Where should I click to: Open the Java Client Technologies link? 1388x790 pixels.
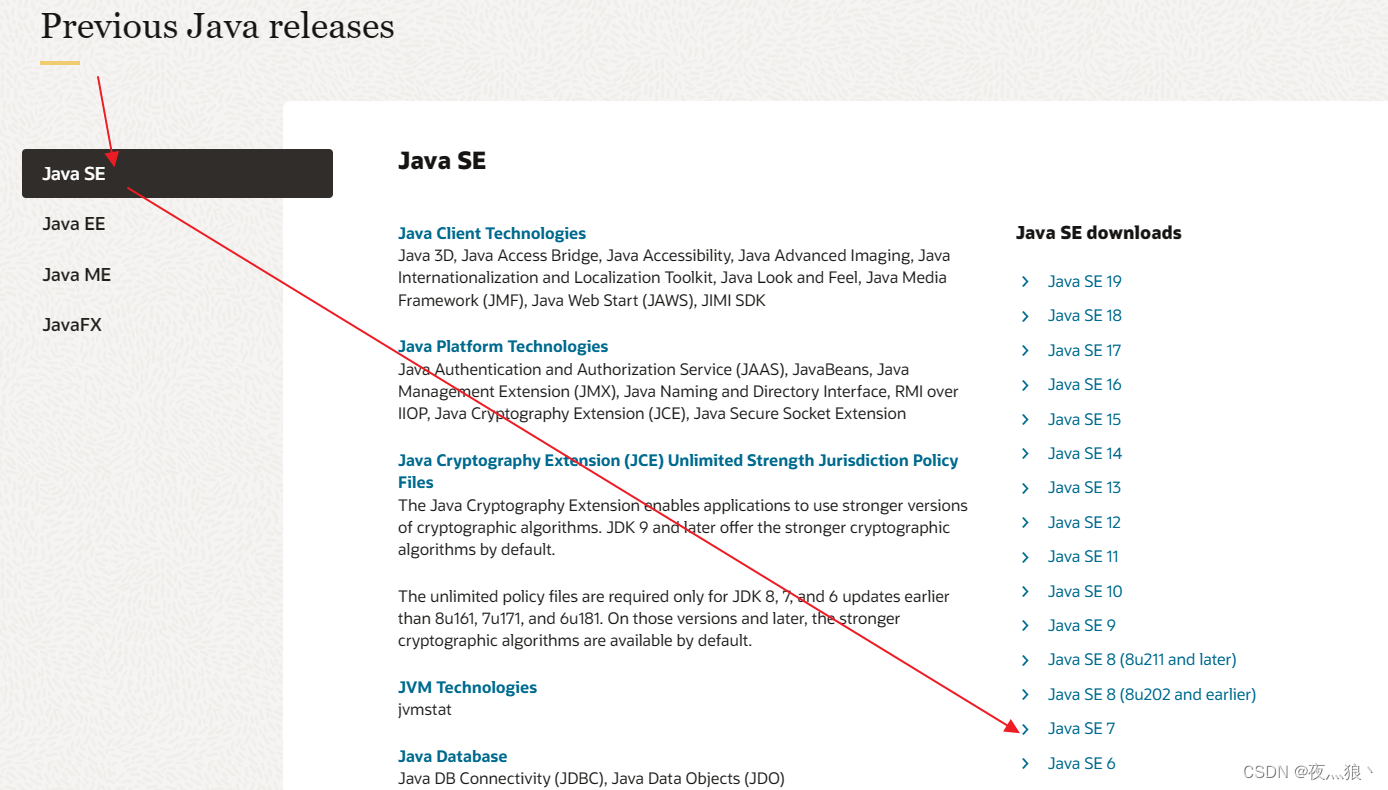[492, 233]
